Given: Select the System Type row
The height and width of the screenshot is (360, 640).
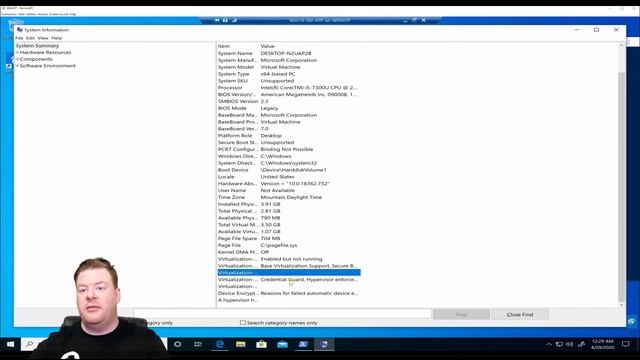Looking at the screenshot, I should 289,74.
